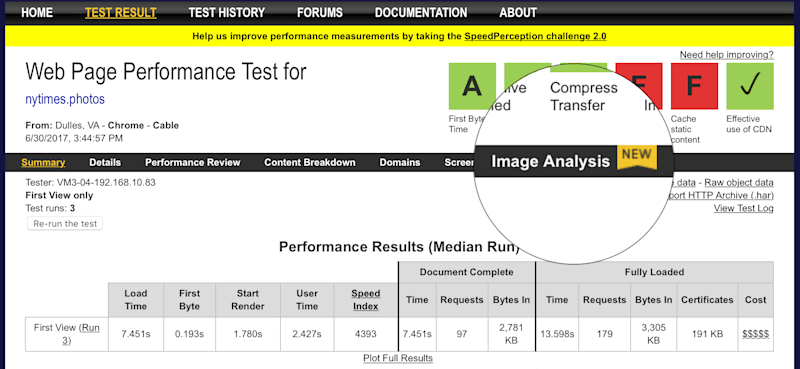Open the nytimes.photos URL link
This screenshot has height=369, width=800.
tap(65, 99)
